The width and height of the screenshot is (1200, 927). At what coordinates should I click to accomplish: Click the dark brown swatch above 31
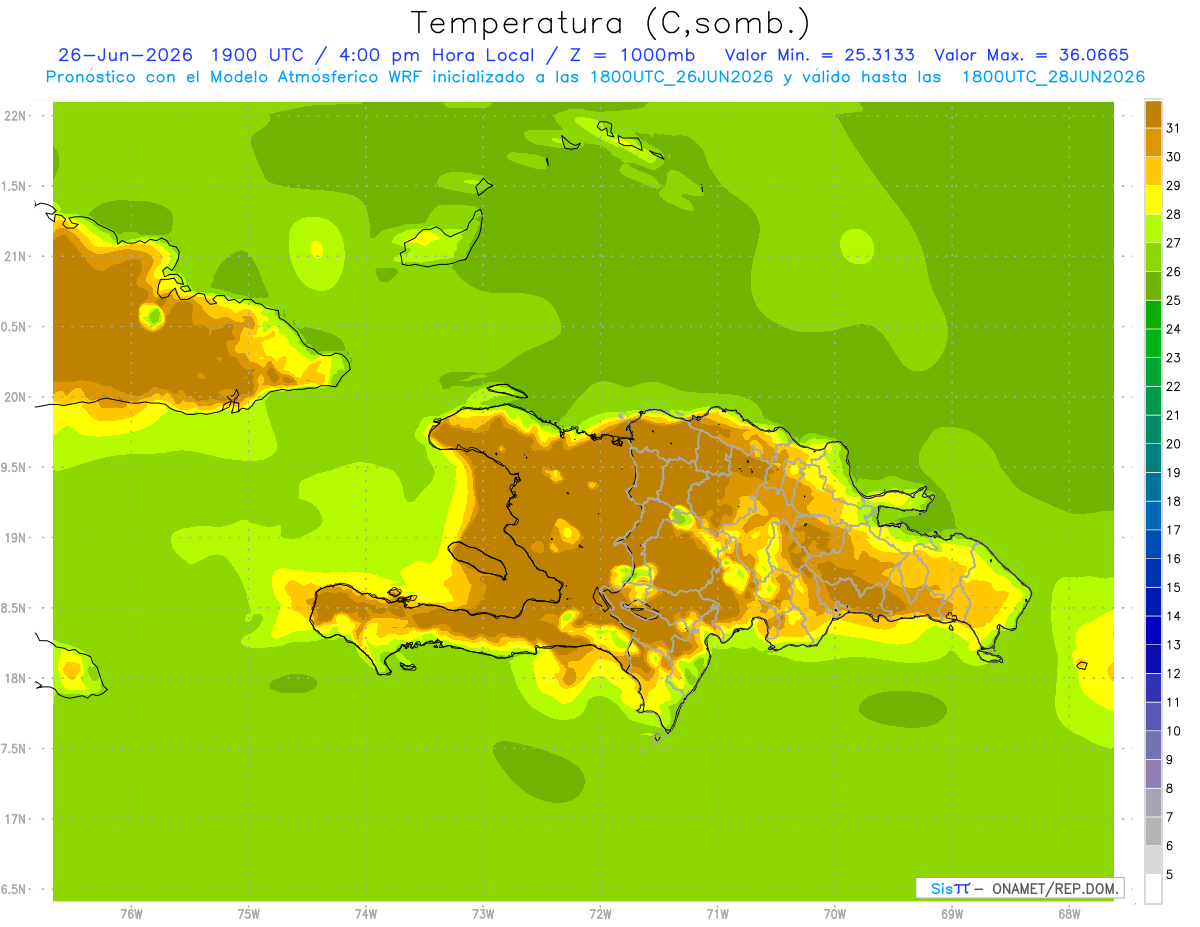[x=1153, y=114]
